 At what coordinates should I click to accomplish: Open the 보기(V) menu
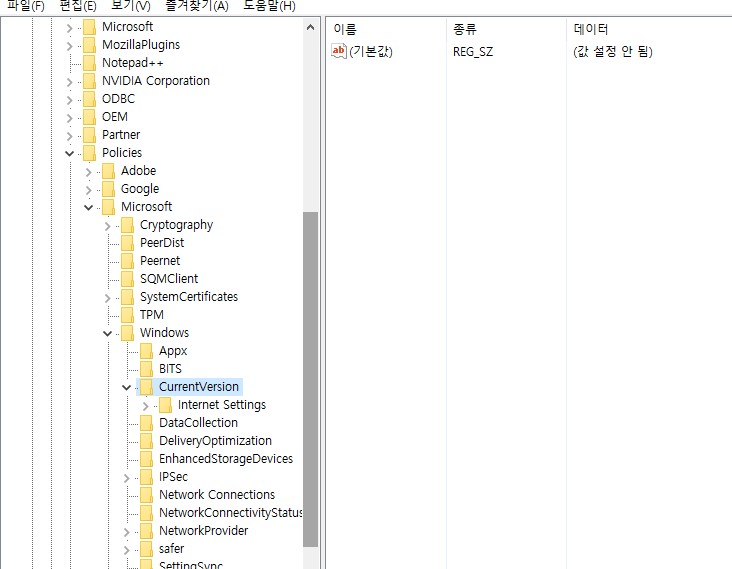[131, 6]
